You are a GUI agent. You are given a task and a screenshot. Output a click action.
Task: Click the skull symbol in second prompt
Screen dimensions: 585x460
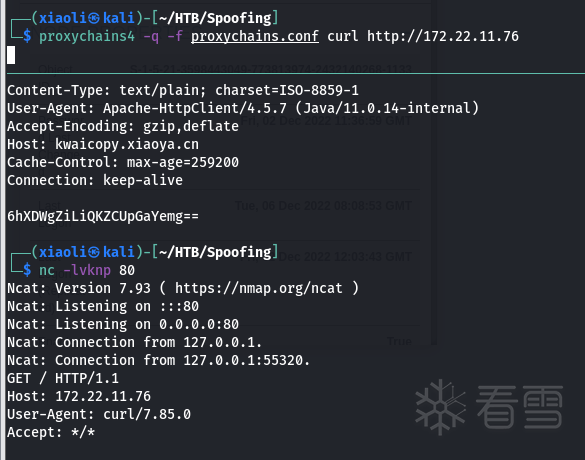click(x=94, y=253)
